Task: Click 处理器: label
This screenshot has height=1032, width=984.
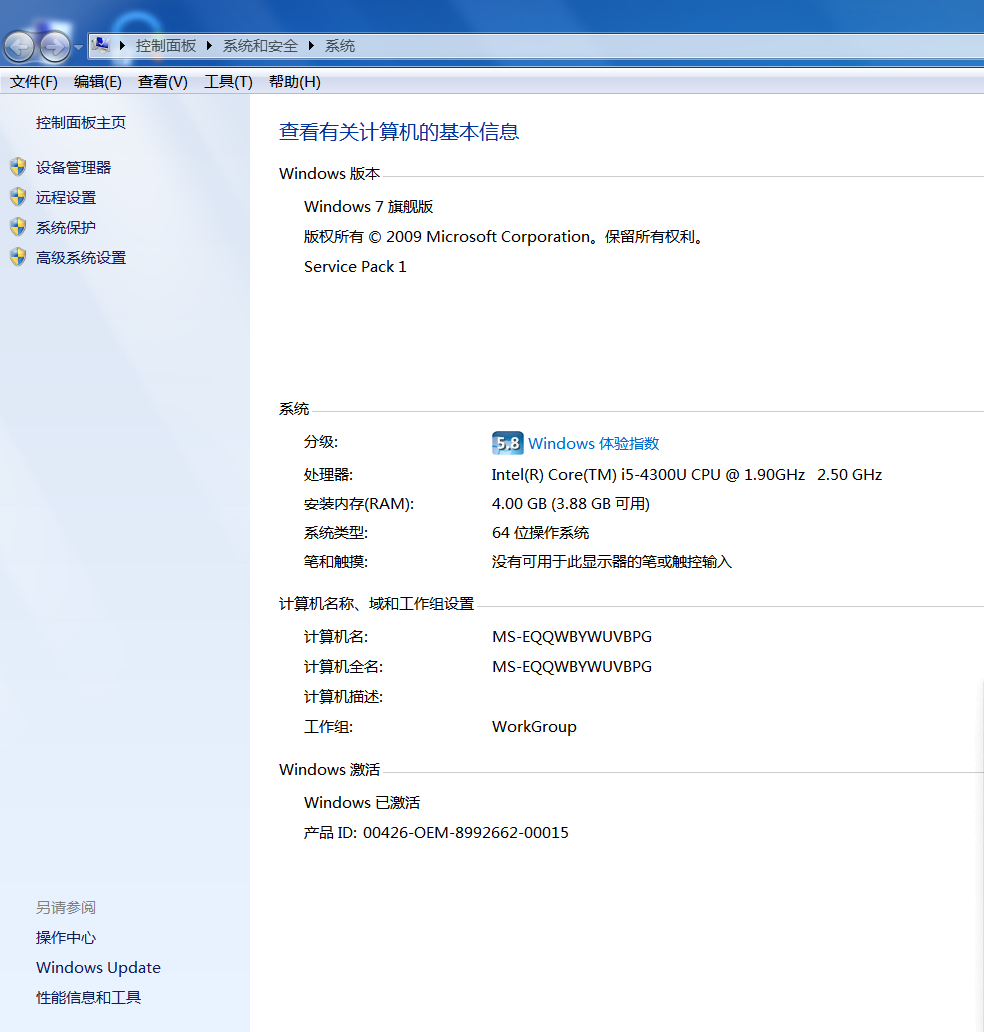Action: tap(328, 475)
